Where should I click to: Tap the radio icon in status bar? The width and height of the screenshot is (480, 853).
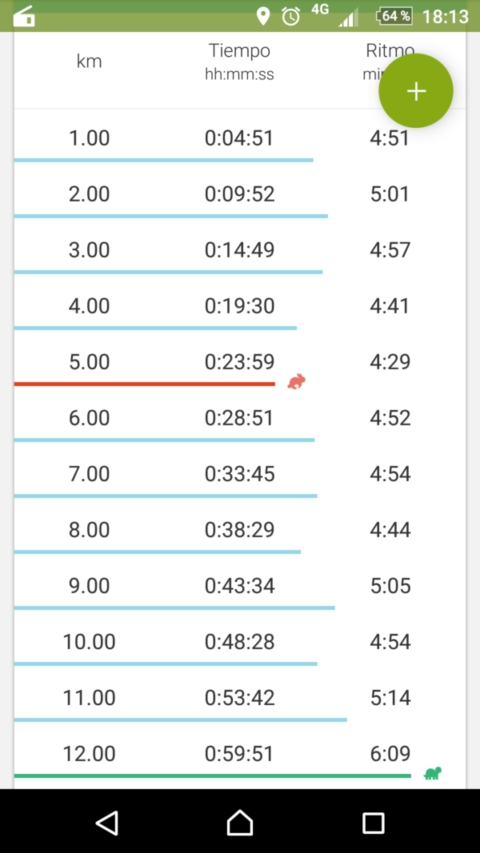point(23,16)
